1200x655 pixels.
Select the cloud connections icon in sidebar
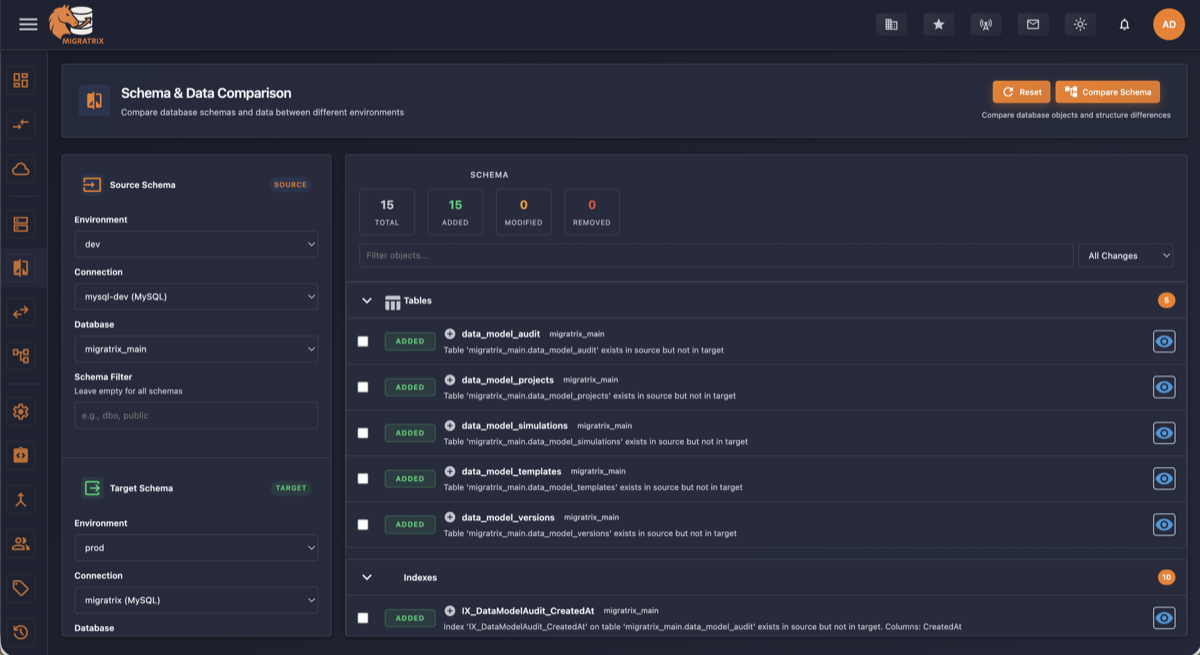tap(20, 169)
